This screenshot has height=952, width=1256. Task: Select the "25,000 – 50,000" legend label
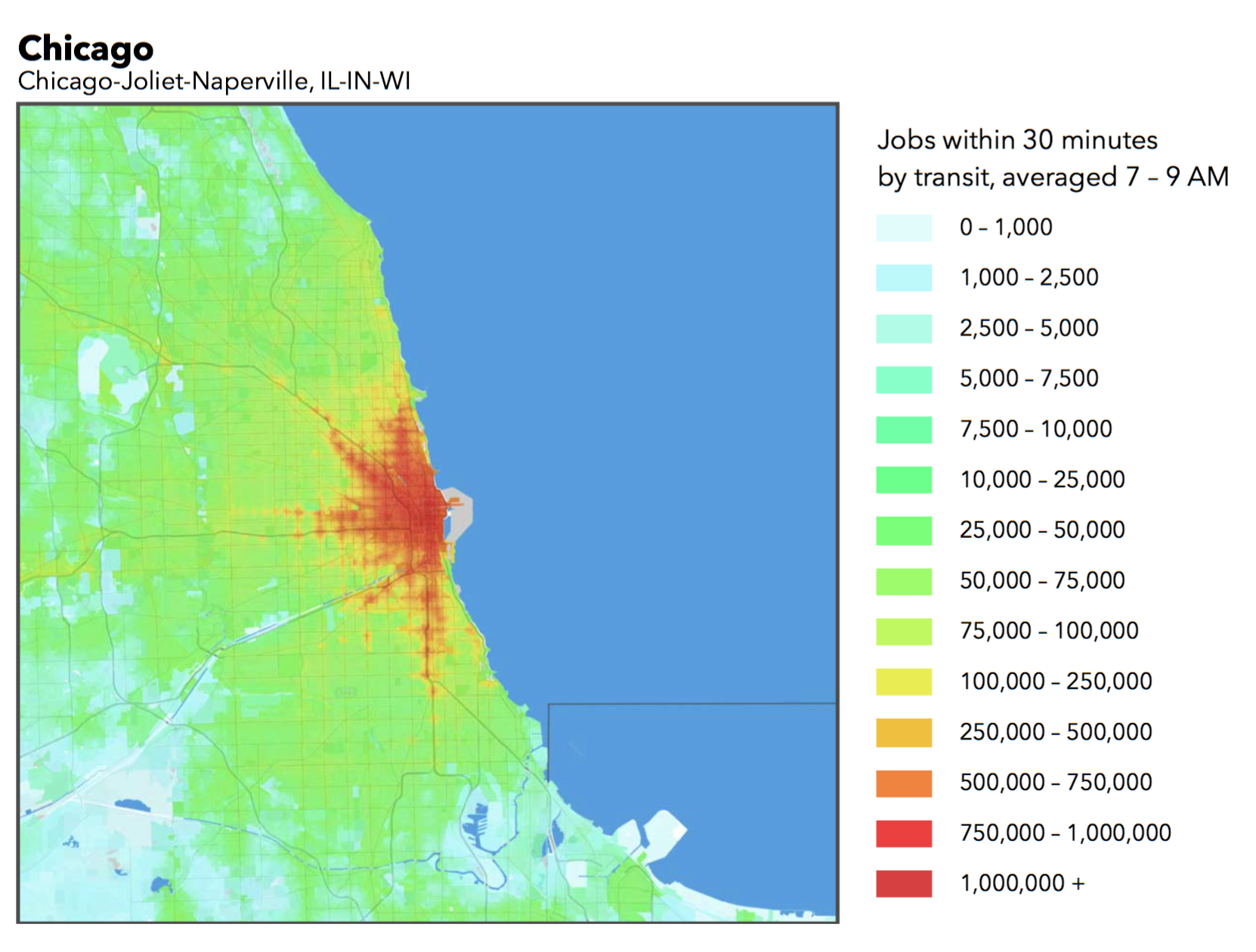[1041, 530]
